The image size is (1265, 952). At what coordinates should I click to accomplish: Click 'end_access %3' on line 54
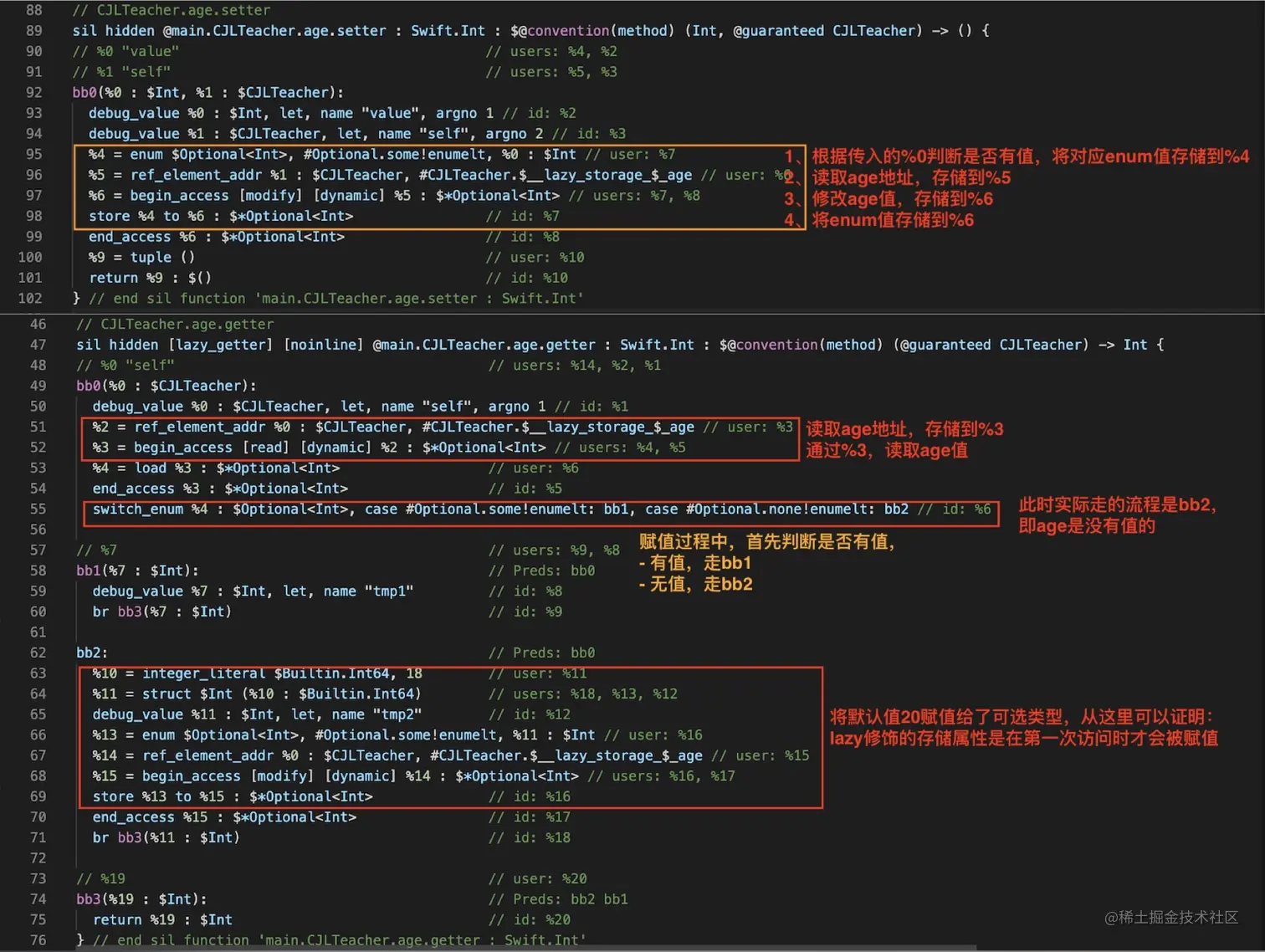pos(146,488)
